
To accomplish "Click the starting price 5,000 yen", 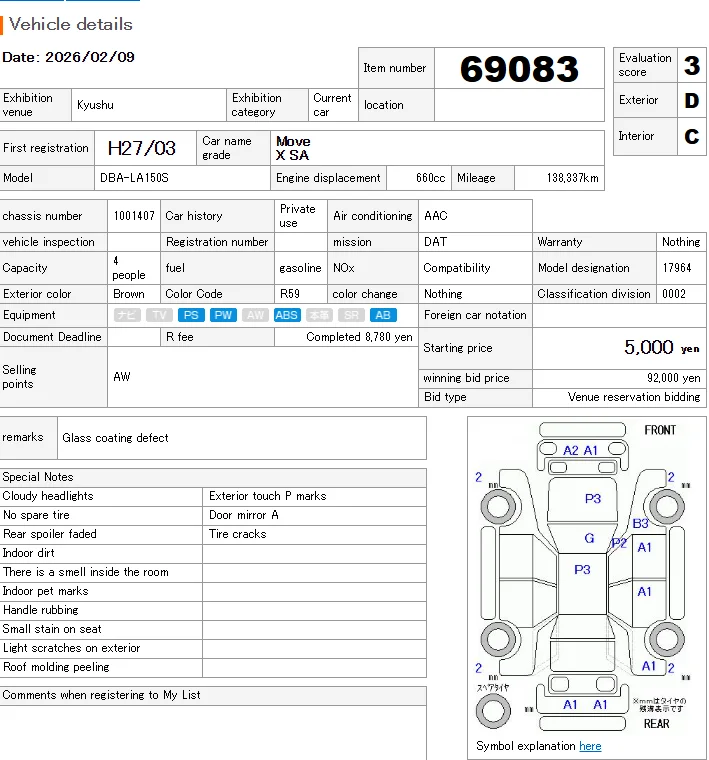I will tap(662, 348).
